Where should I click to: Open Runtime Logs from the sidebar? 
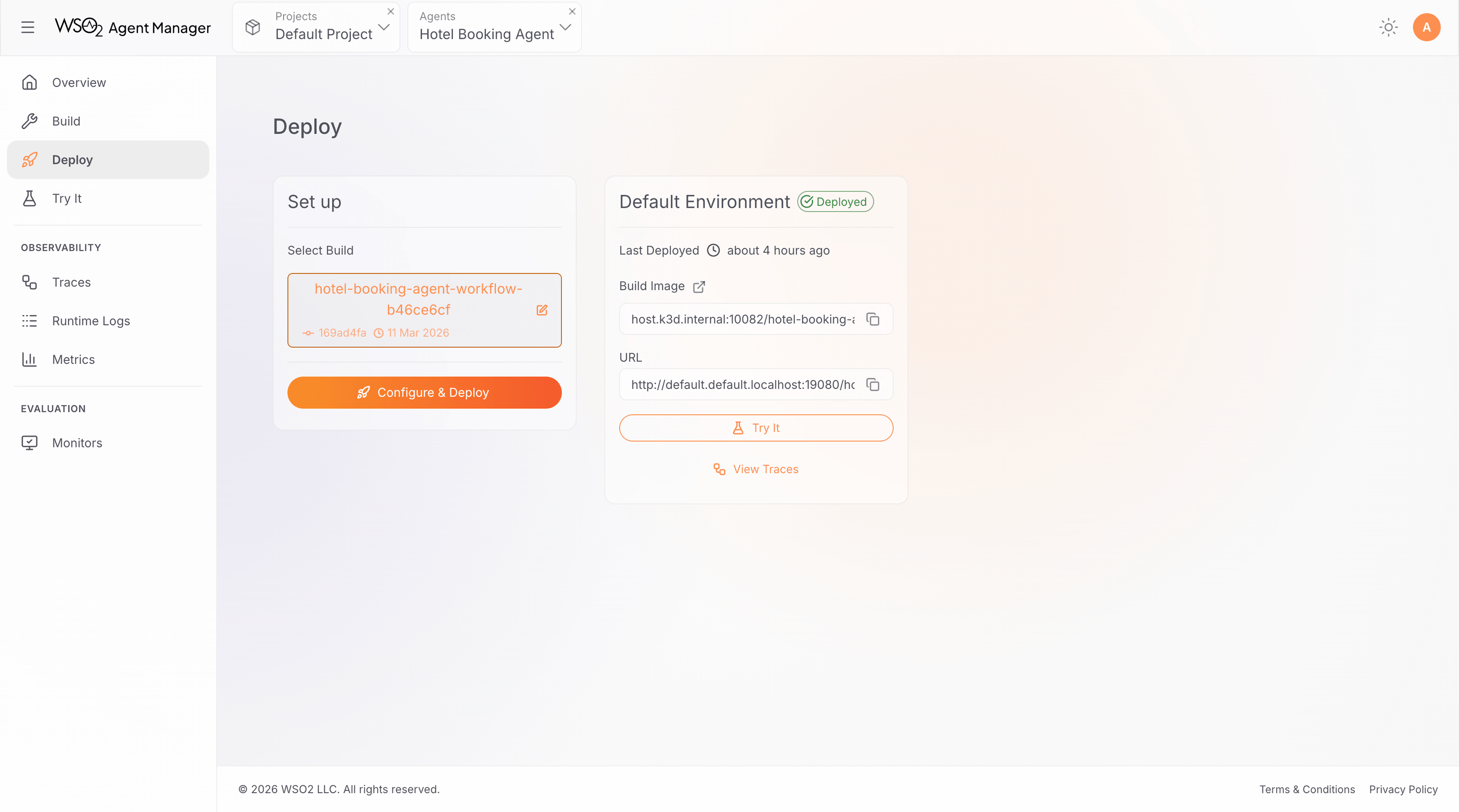tap(91, 320)
